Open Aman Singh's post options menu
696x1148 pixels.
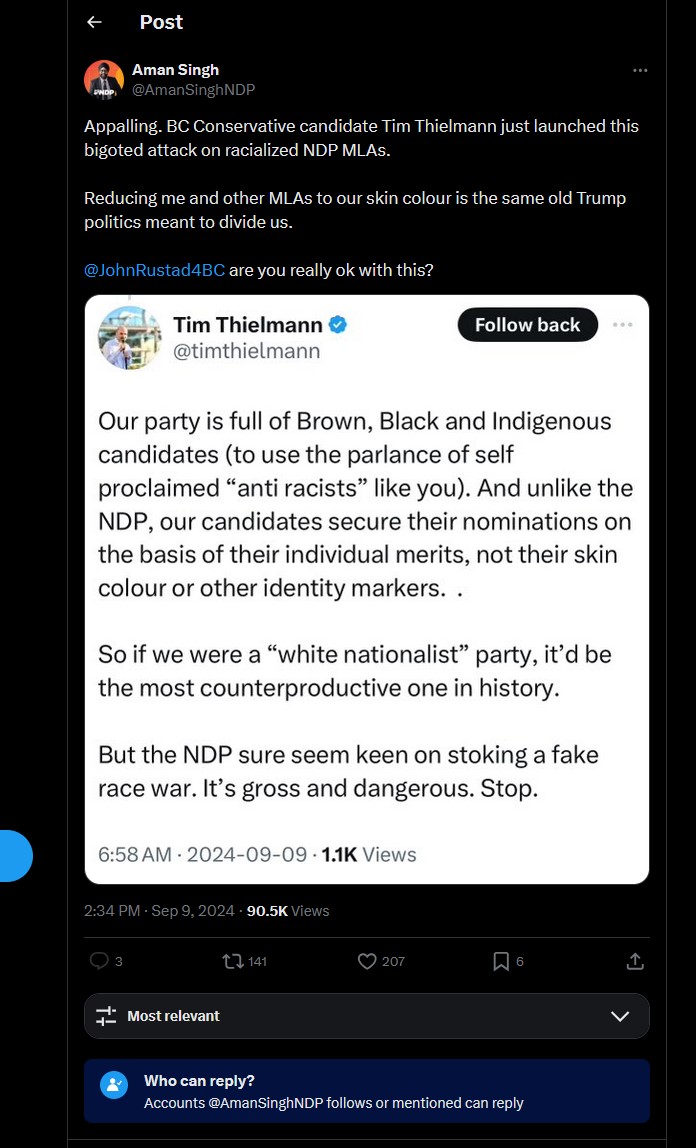pos(640,70)
